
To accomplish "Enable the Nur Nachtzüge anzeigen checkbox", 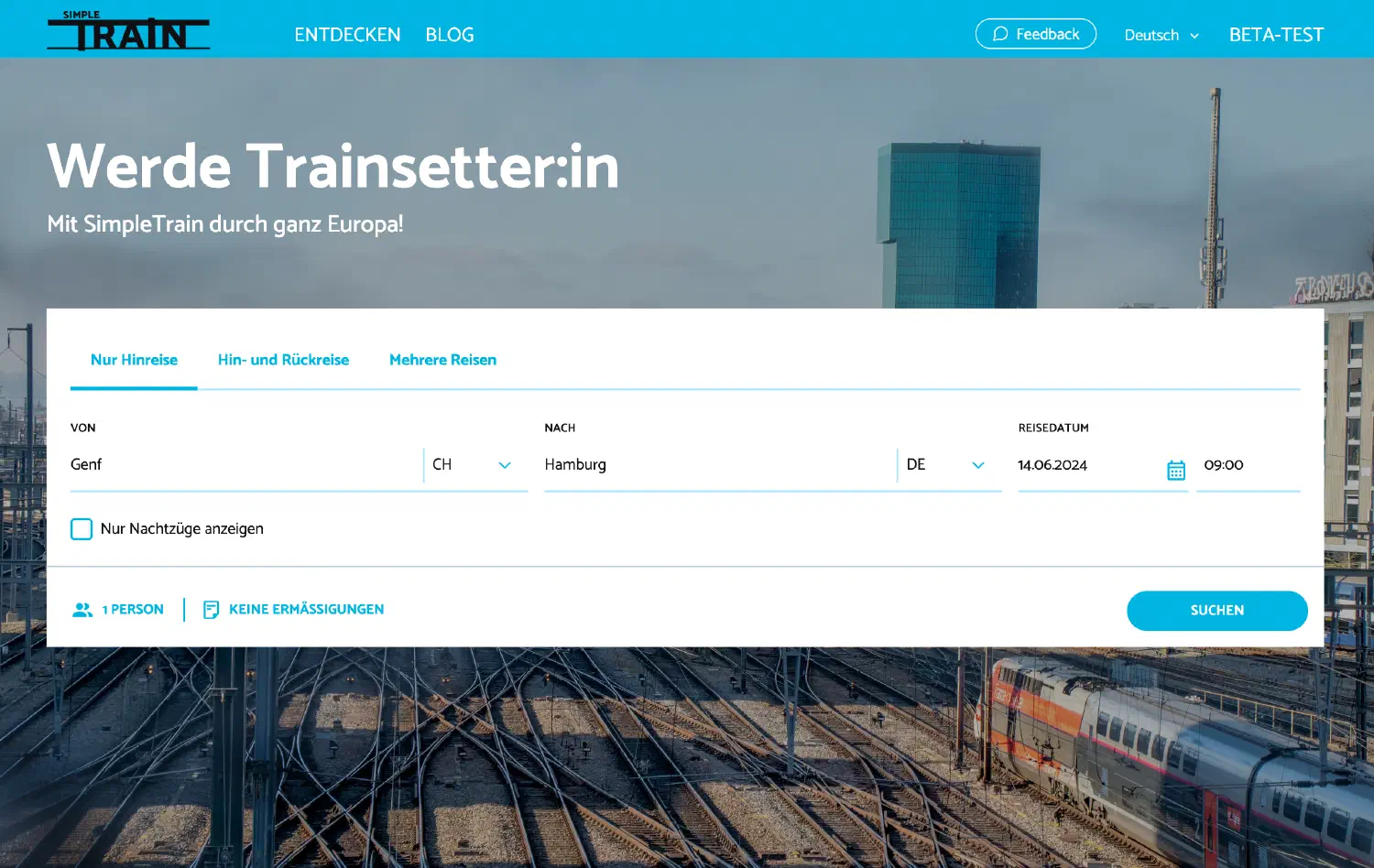I will 82,528.
